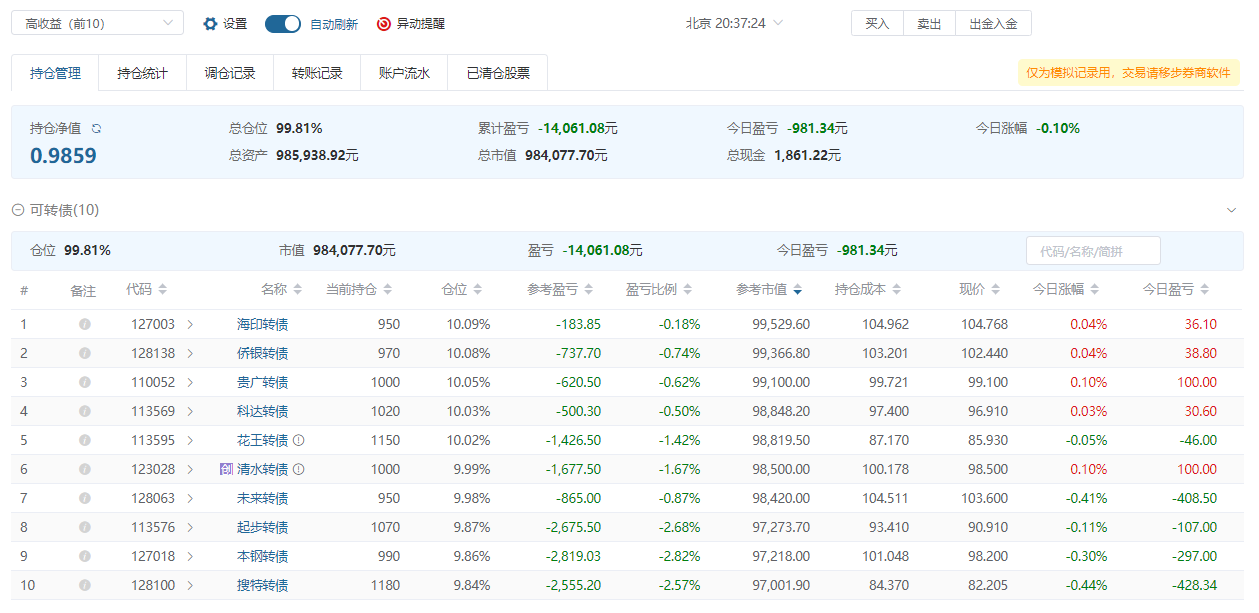The width and height of the screenshot is (1259, 613).
Task: Open the 科达转债 bond link
Action: pos(262,411)
